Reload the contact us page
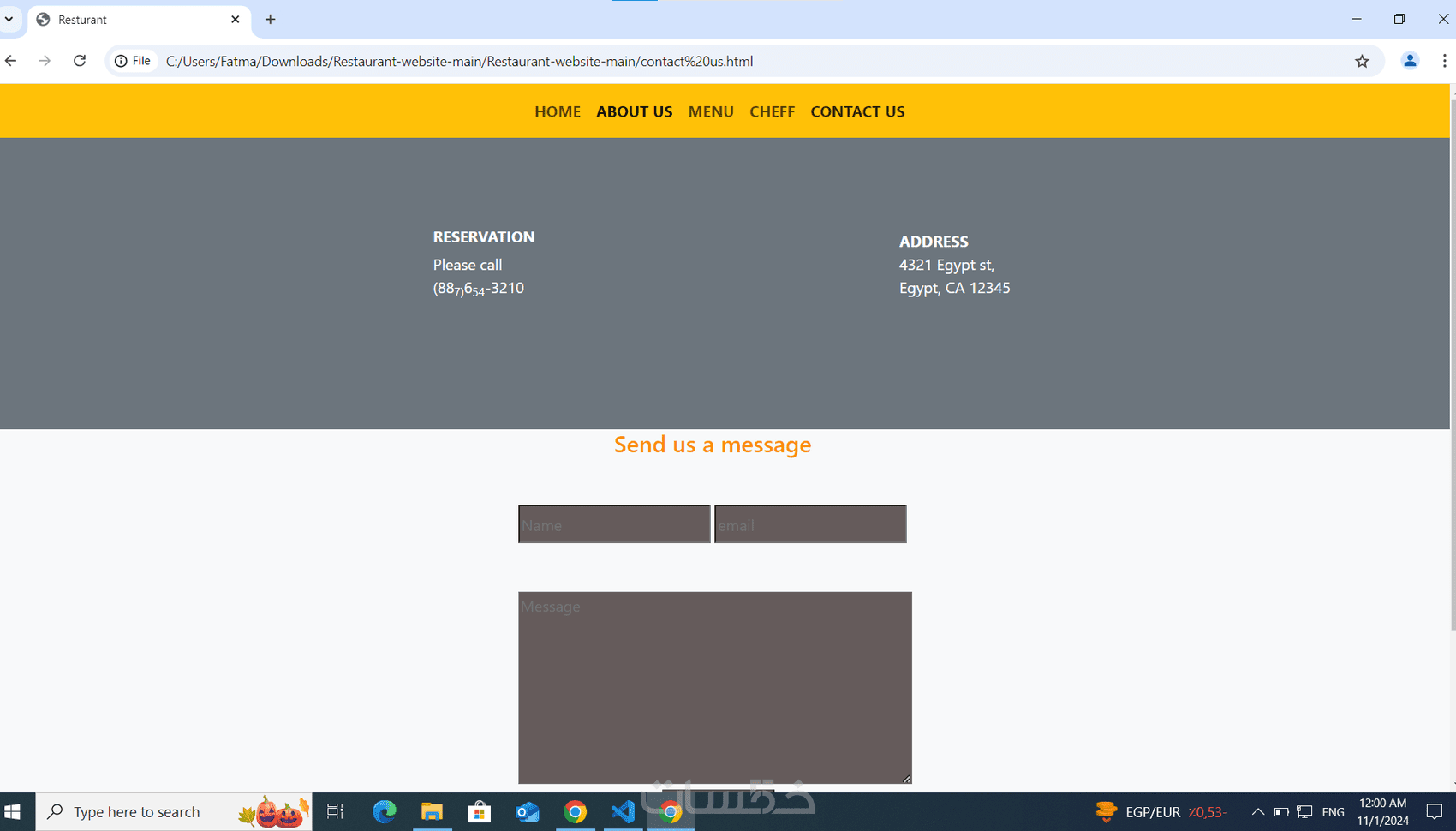The height and width of the screenshot is (831, 1456). (80, 61)
